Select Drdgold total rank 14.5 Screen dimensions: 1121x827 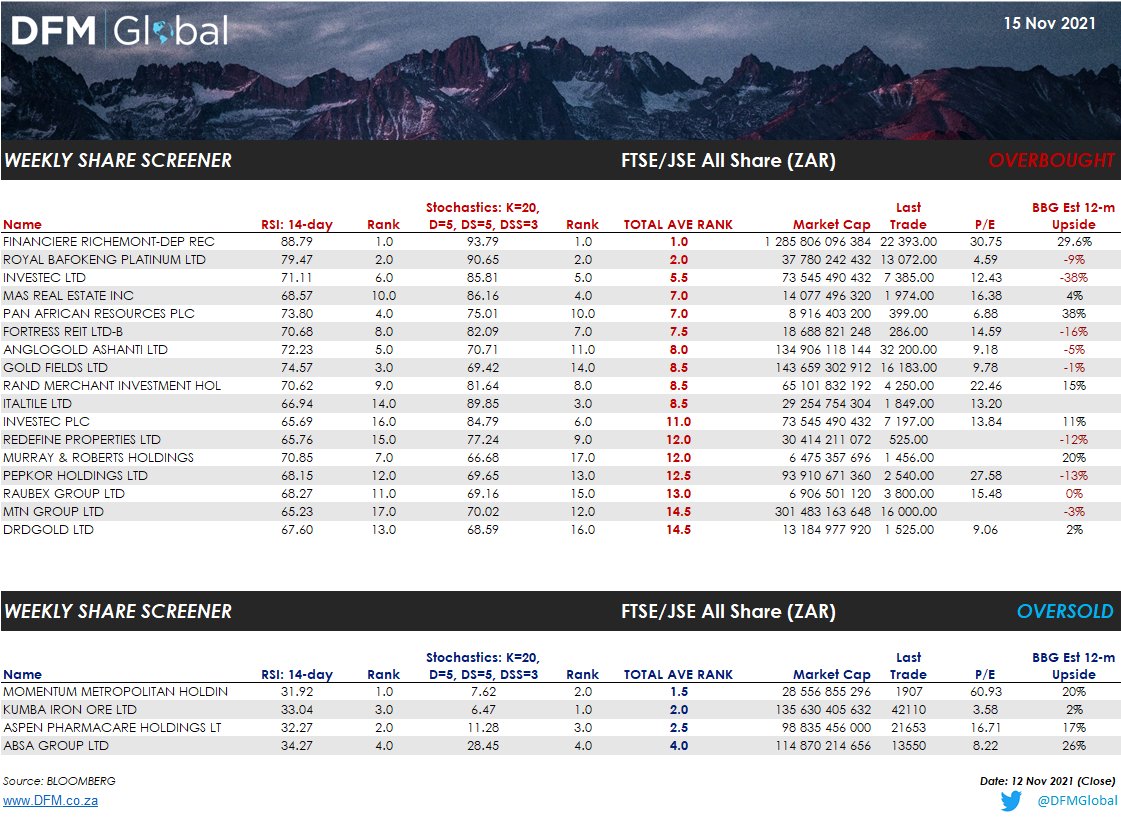[678, 530]
